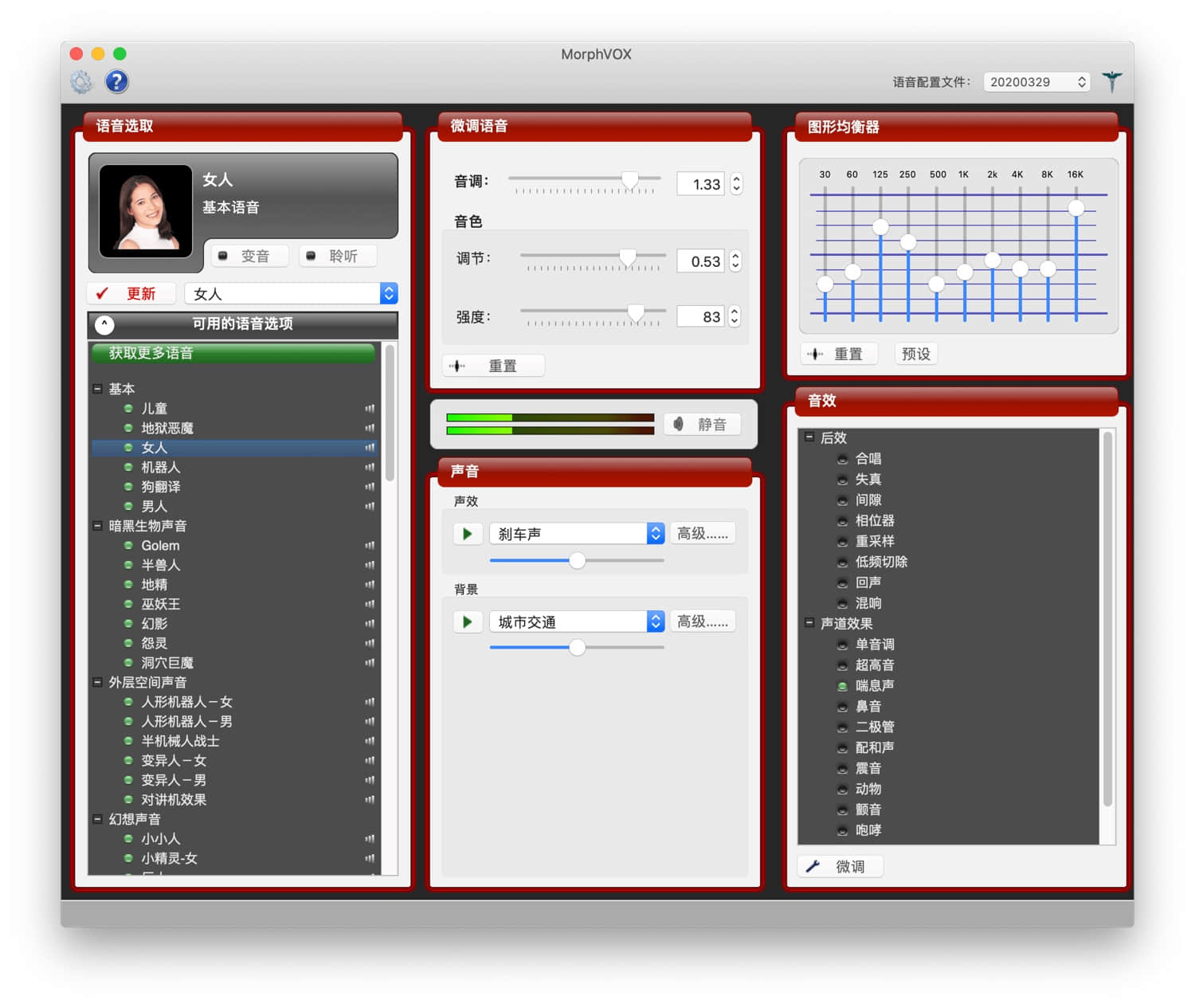
Task: Toggle the 聆听 listen button
Action: [335, 256]
